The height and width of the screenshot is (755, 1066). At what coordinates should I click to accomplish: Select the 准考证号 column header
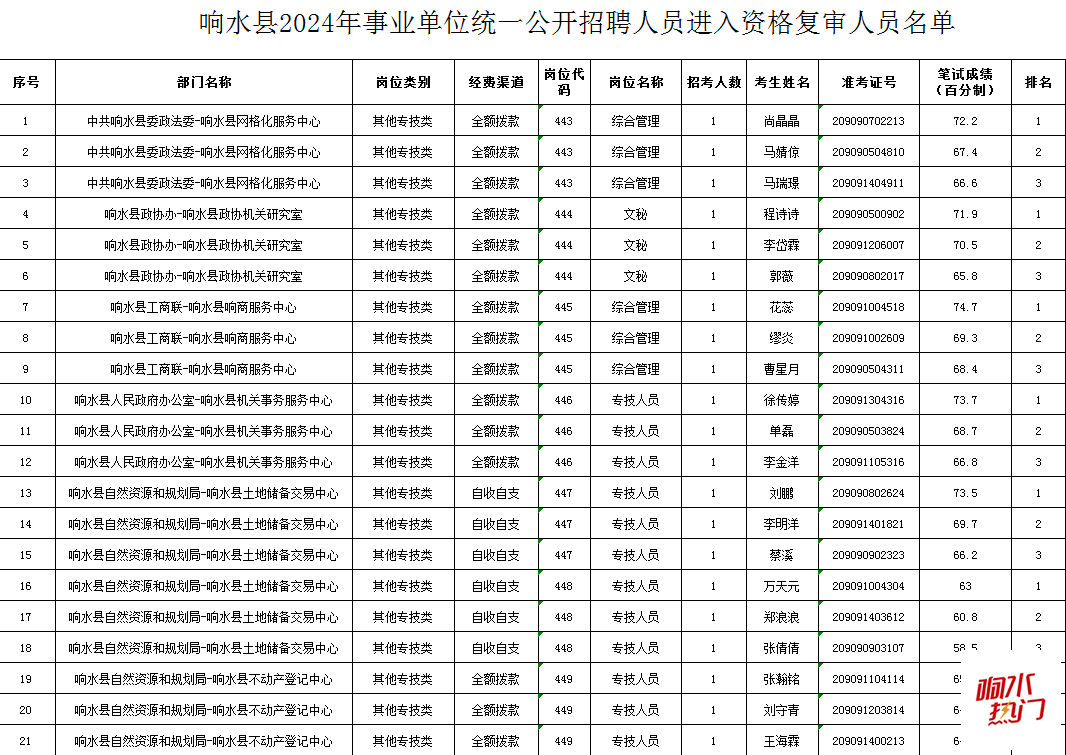pyautogui.click(x=869, y=82)
